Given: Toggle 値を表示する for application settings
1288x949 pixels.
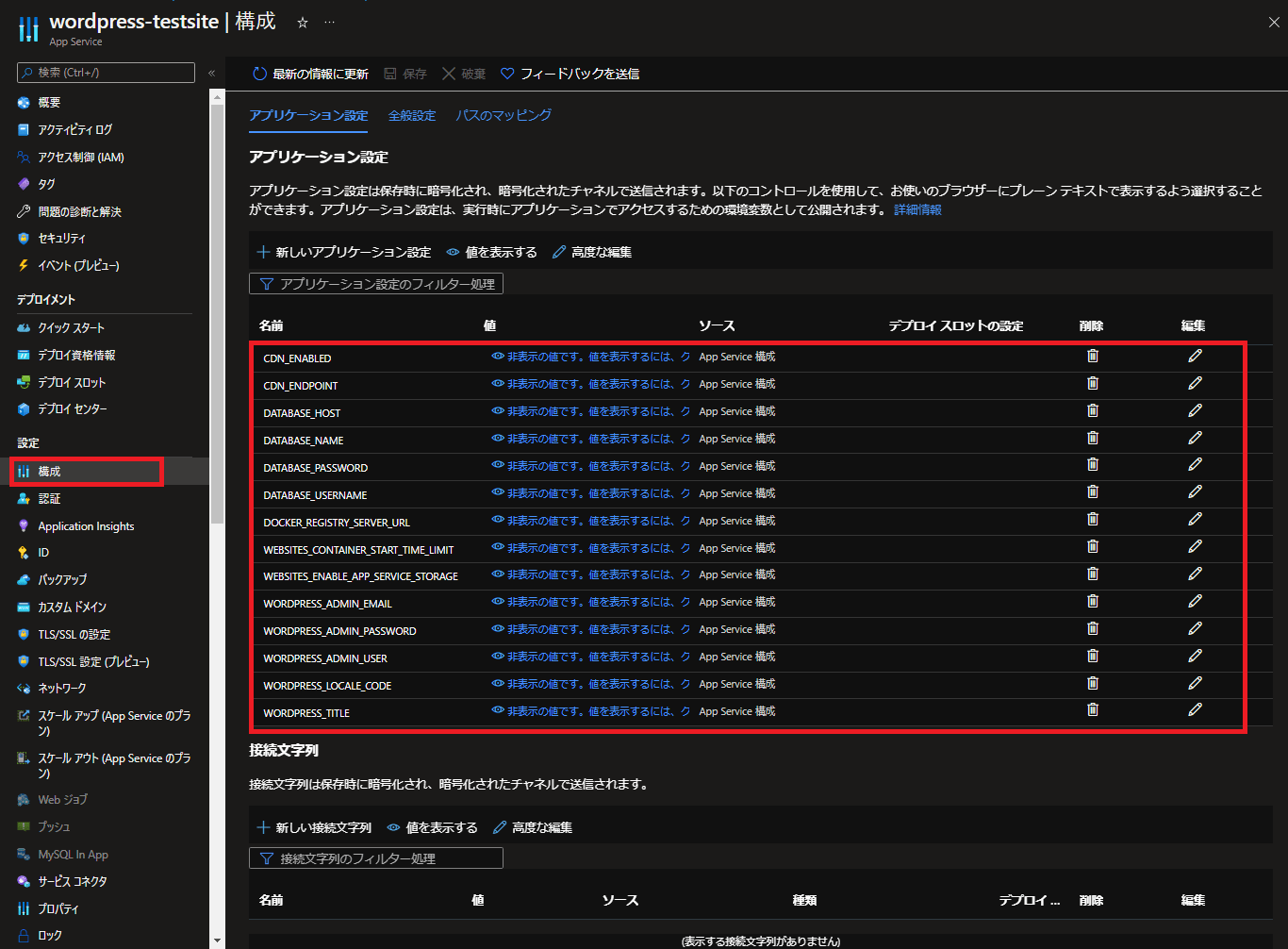Looking at the screenshot, I should click(x=491, y=252).
